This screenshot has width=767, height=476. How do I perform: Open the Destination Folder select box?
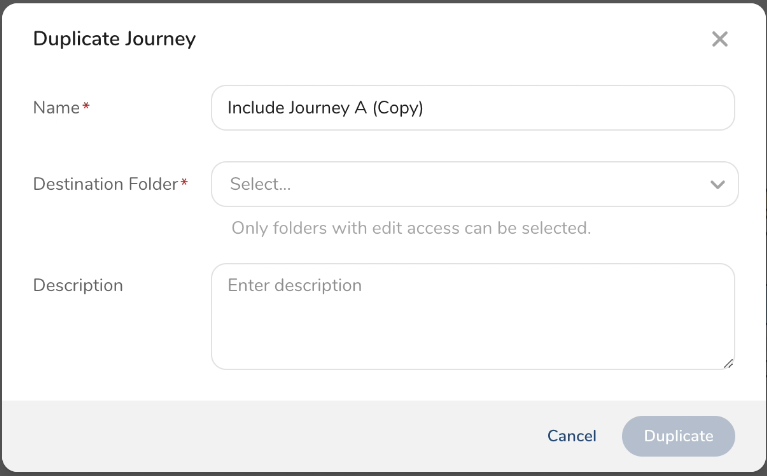474,184
